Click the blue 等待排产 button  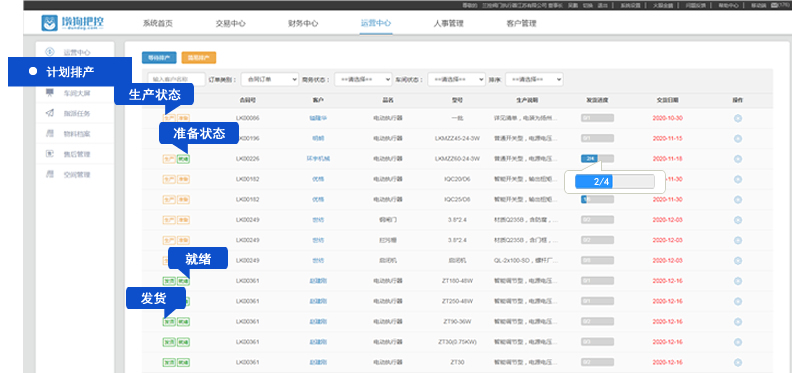coord(159,58)
